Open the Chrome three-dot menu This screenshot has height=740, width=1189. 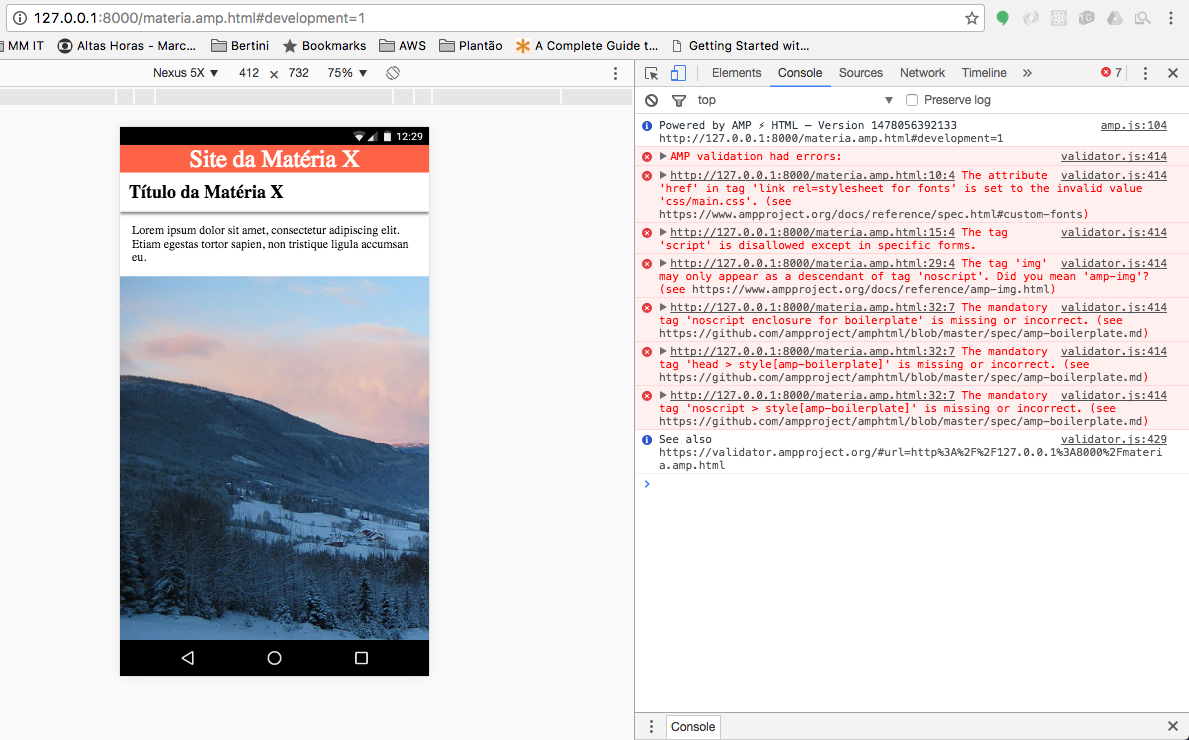tap(1171, 18)
